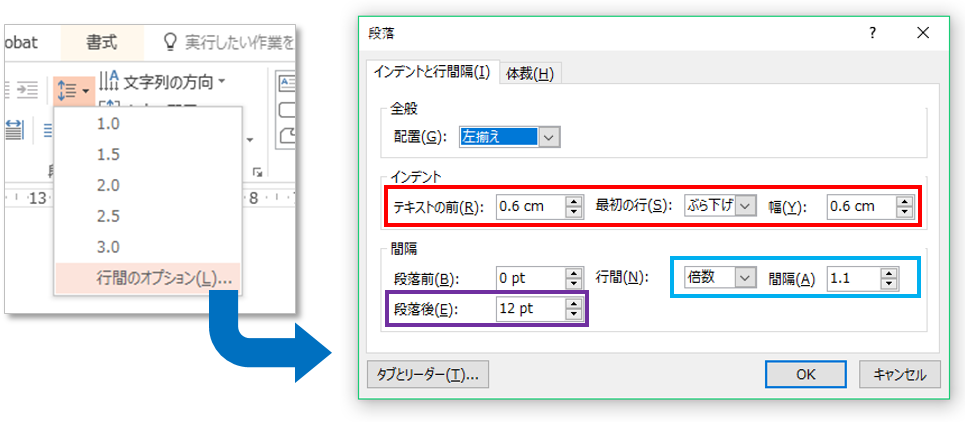Select 2.0 line spacing
The image size is (965, 422).
148,185
